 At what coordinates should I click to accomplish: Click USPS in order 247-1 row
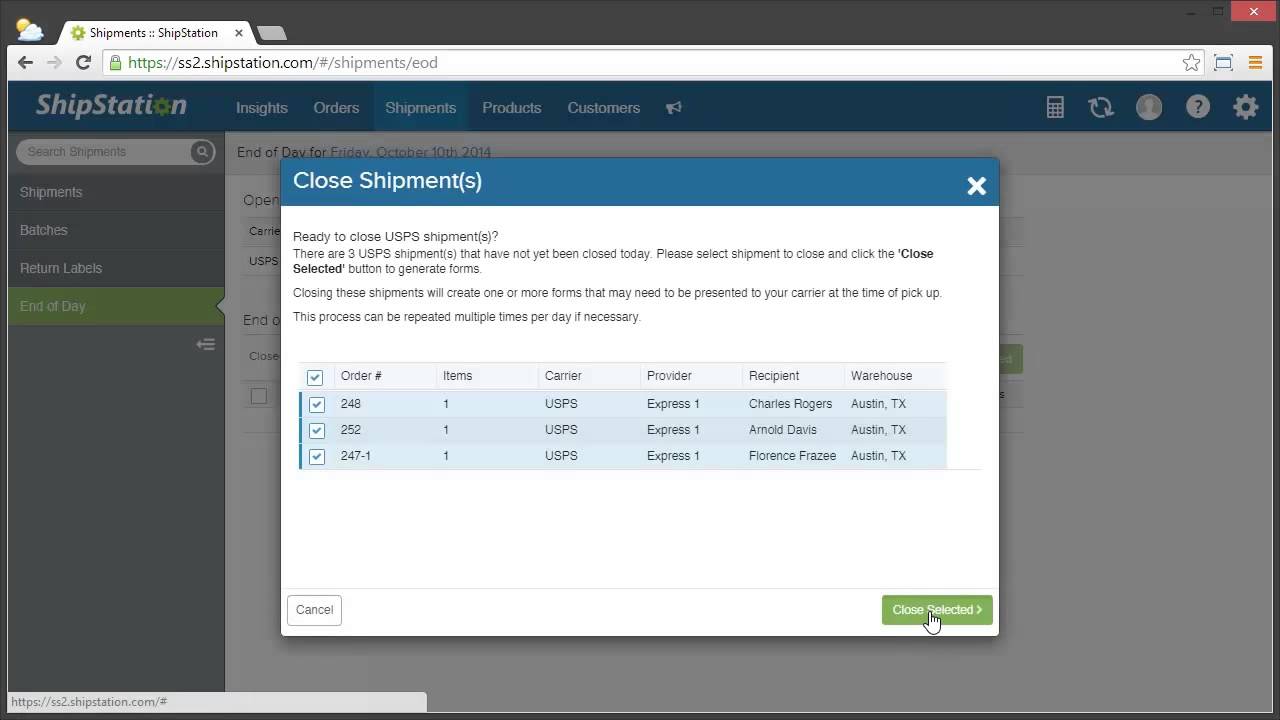[x=561, y=456]
